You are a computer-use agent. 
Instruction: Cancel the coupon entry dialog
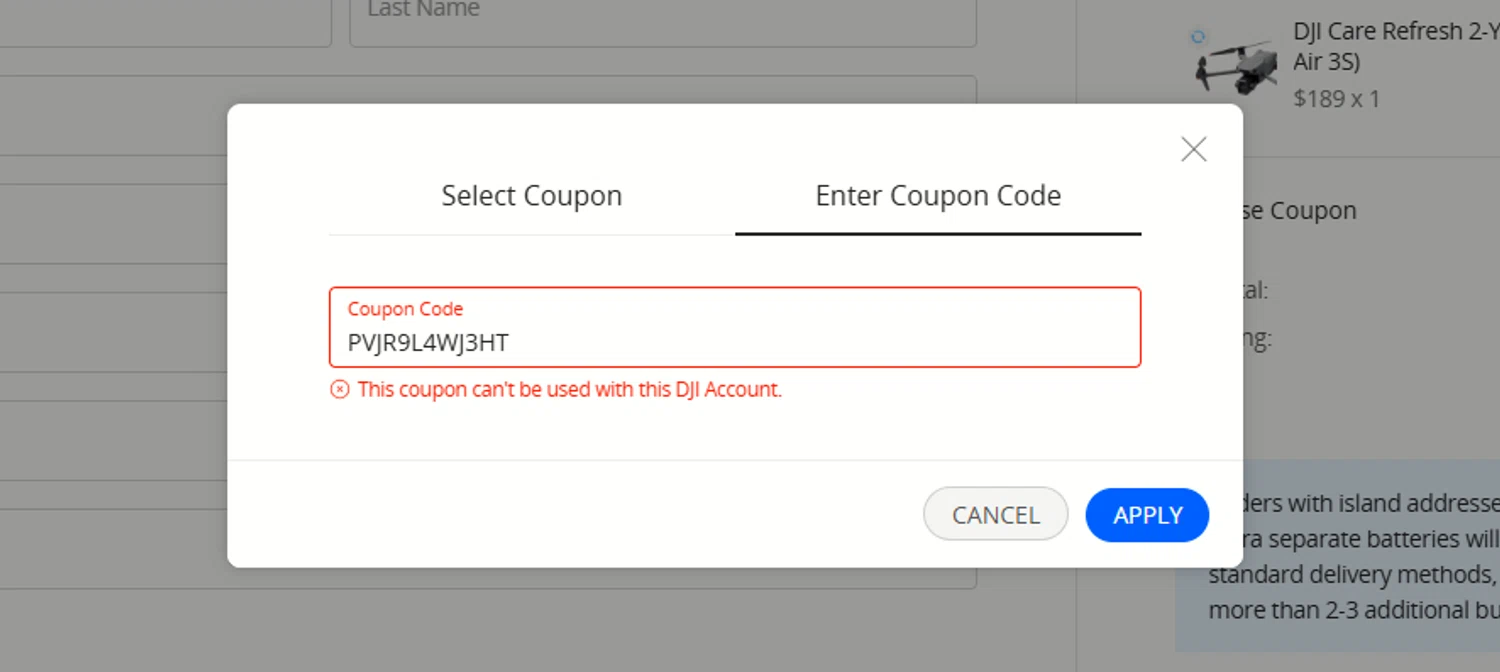click(995, 514)
